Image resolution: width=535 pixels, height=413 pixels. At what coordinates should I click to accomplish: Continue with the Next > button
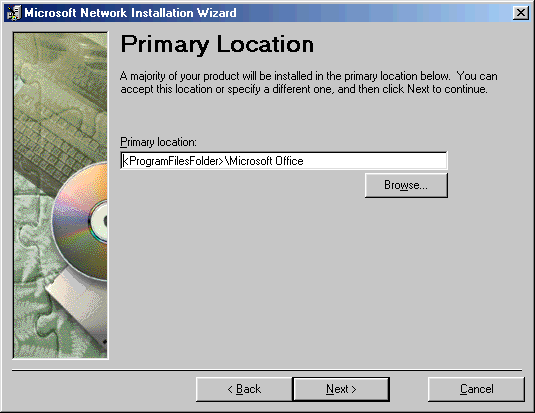point(341,389)
